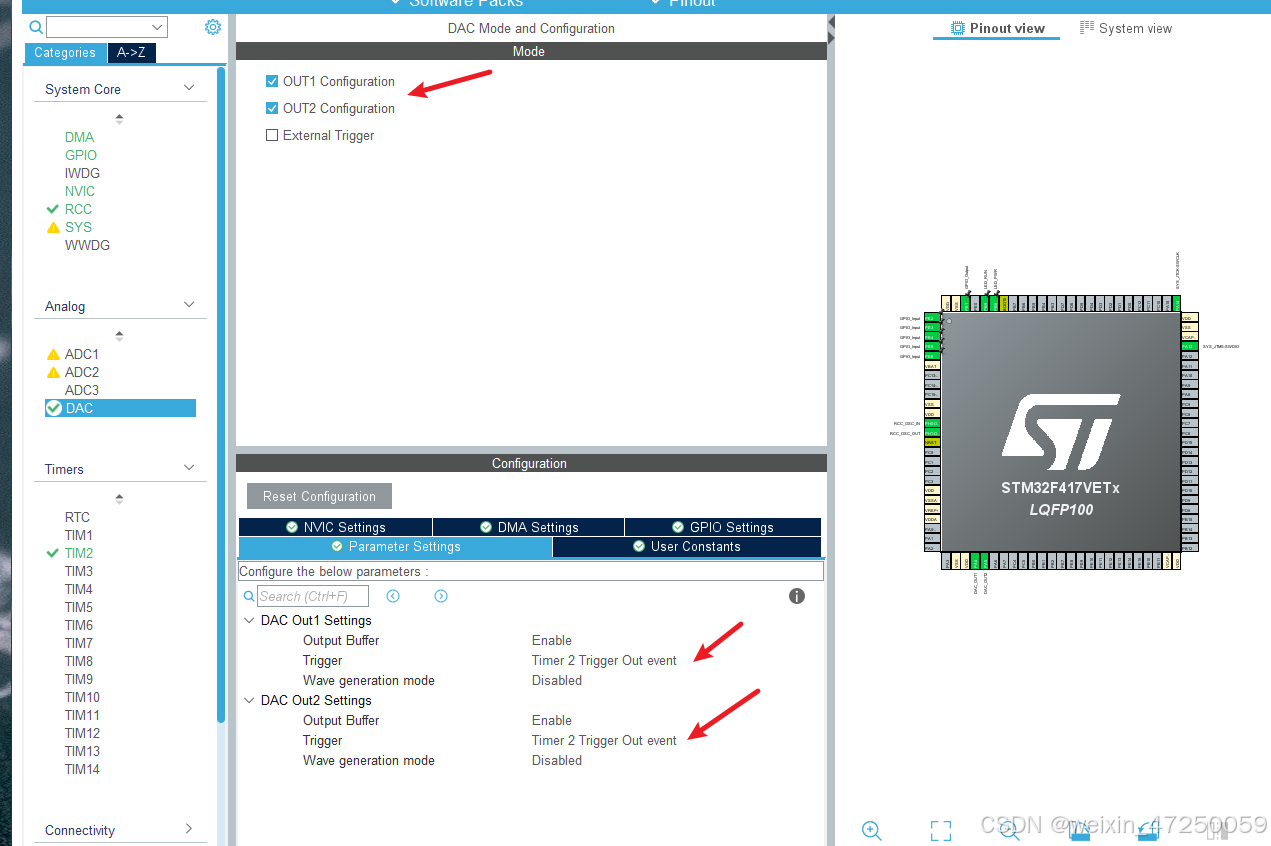The image size is (1271, 846).
Task: Click DAC Out2 Output Buffer Enable value
Action: point(552,720)
